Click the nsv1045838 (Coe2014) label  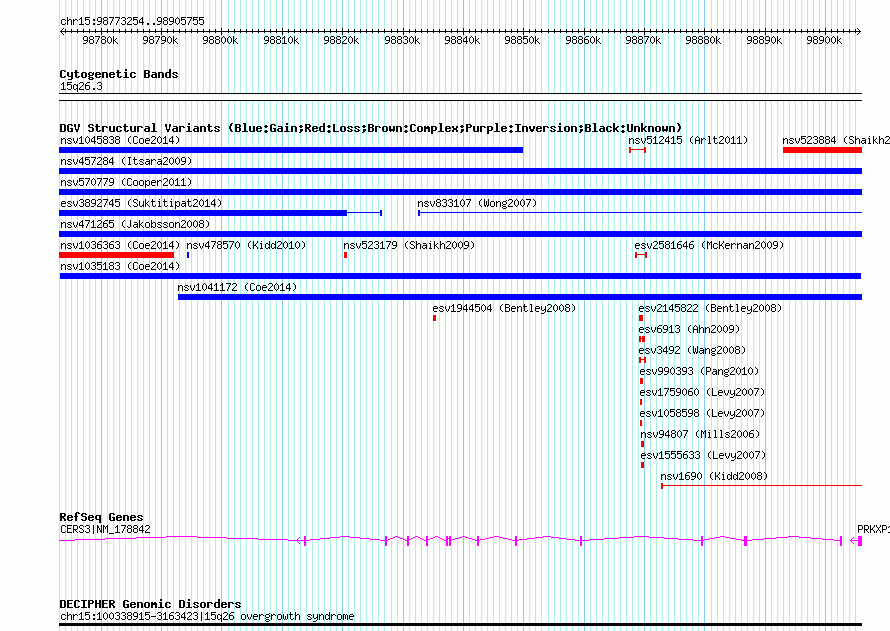pyautogui.click(x=120, y=140)
